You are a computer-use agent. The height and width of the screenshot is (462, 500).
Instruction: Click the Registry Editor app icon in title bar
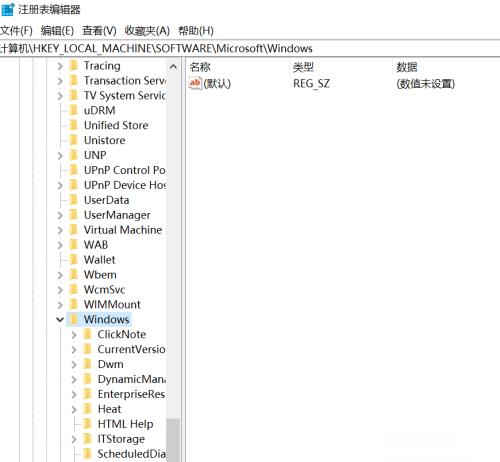click(x=8, y=9)
